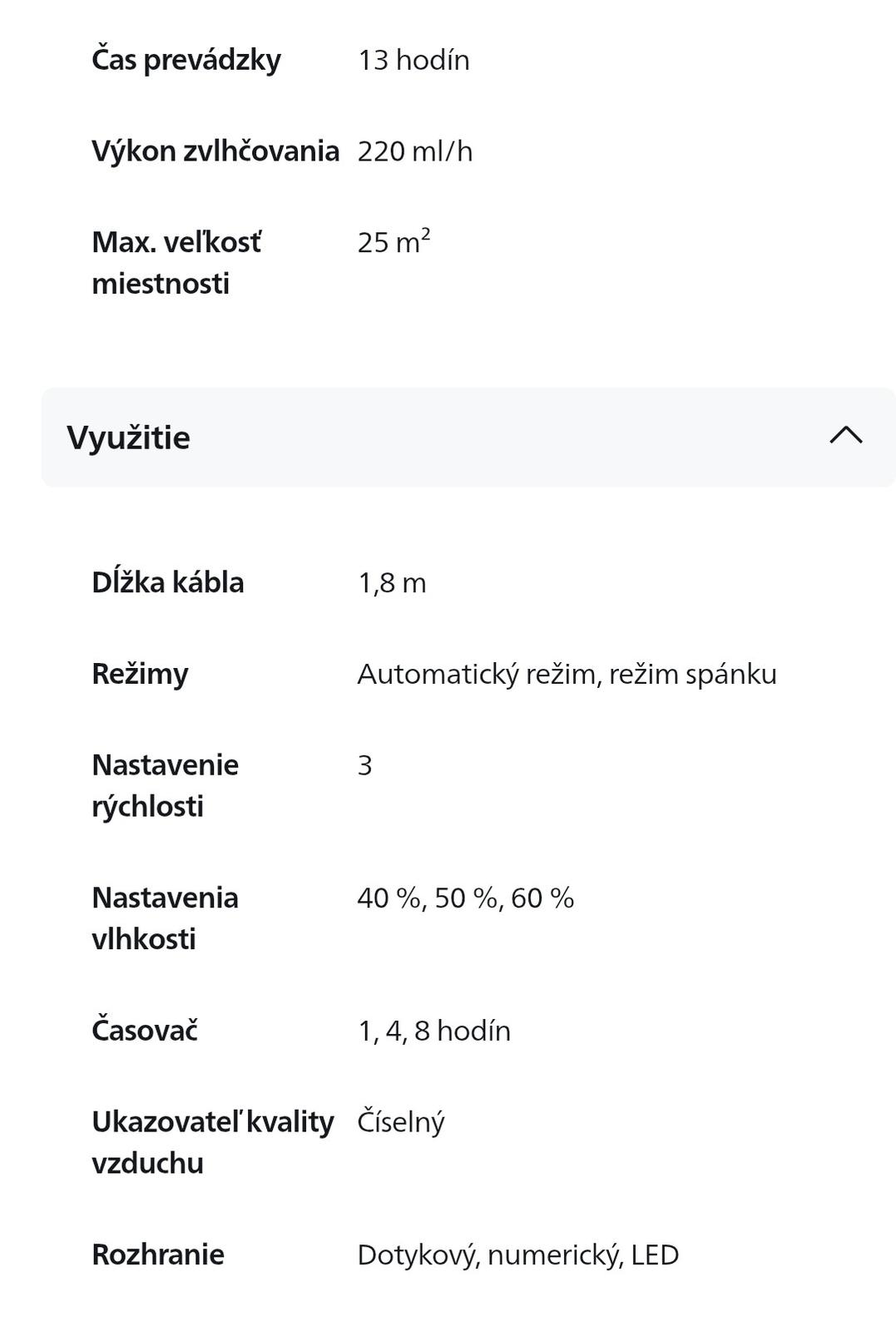Select the 40 %, 50 %, 60 % value
Image resolution: width=896 pixels, height=1331 pixels.
pos(466,898)
